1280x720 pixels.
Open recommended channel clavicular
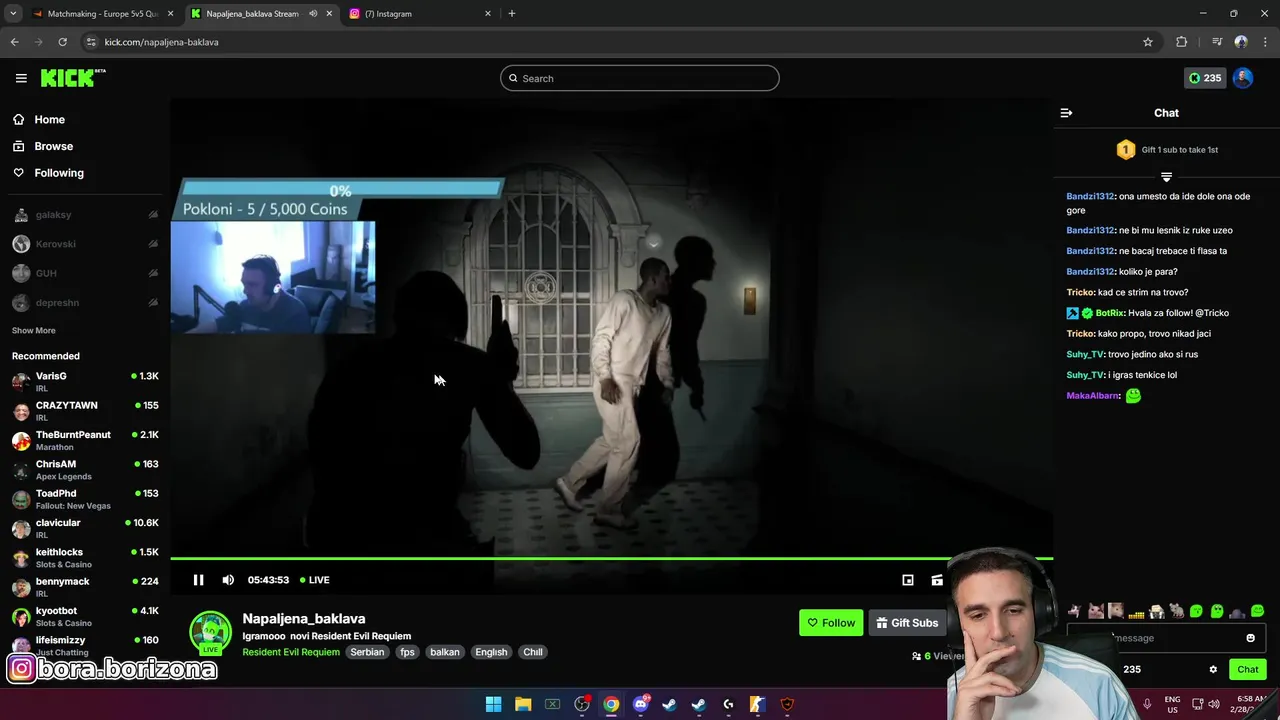(85, 528)
